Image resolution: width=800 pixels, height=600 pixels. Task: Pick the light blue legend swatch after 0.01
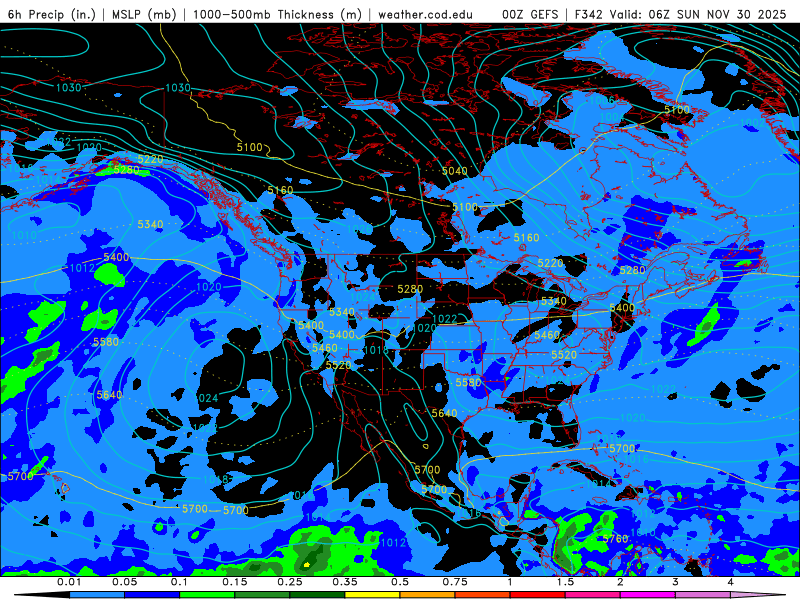[x=97, y=595]
